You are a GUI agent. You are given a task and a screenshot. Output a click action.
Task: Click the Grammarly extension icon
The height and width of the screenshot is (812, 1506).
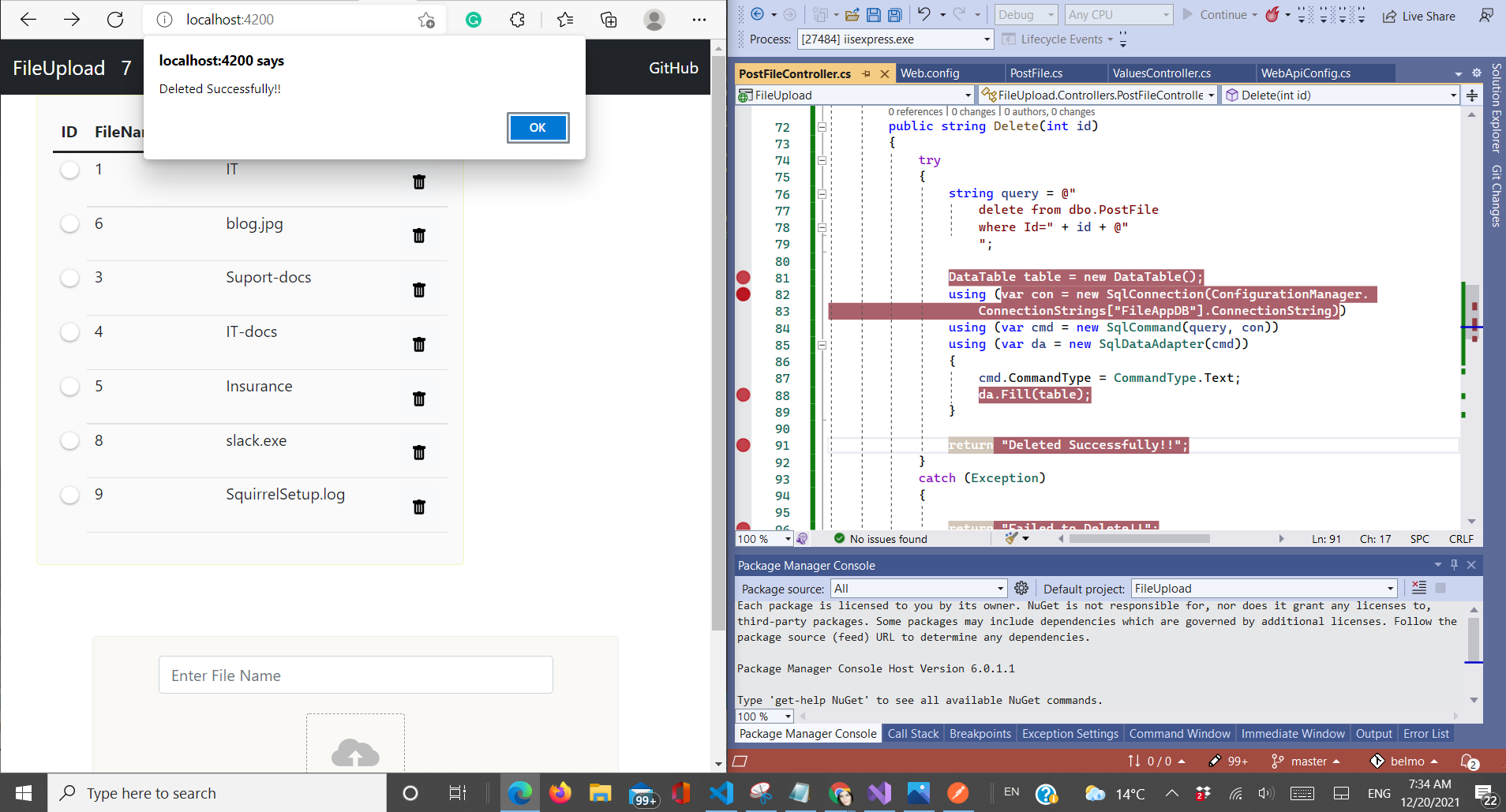pyautogui.click(x=474, y=20)
